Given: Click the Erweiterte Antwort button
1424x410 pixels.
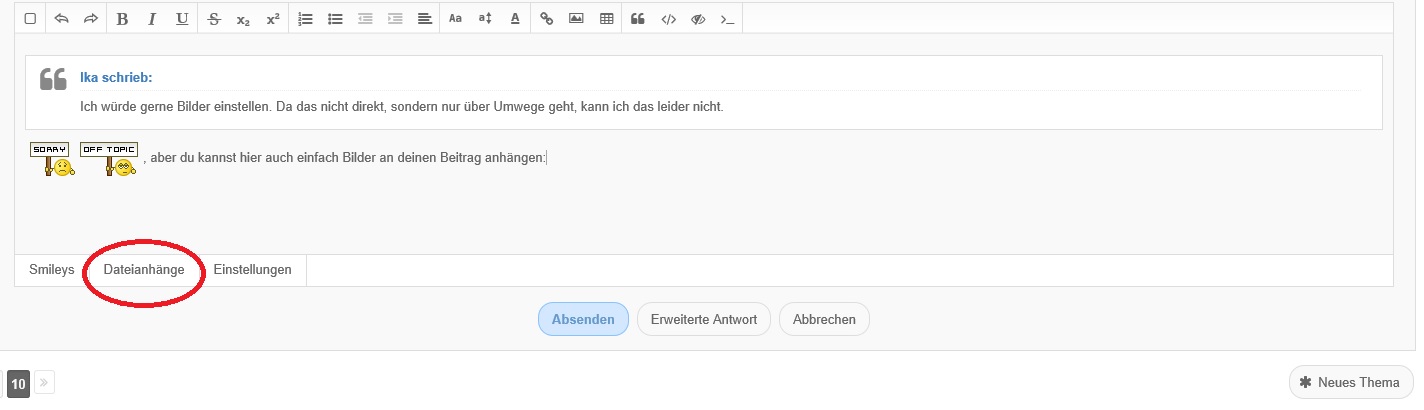Looking at the screenshot, I should [x=703, y=320].
